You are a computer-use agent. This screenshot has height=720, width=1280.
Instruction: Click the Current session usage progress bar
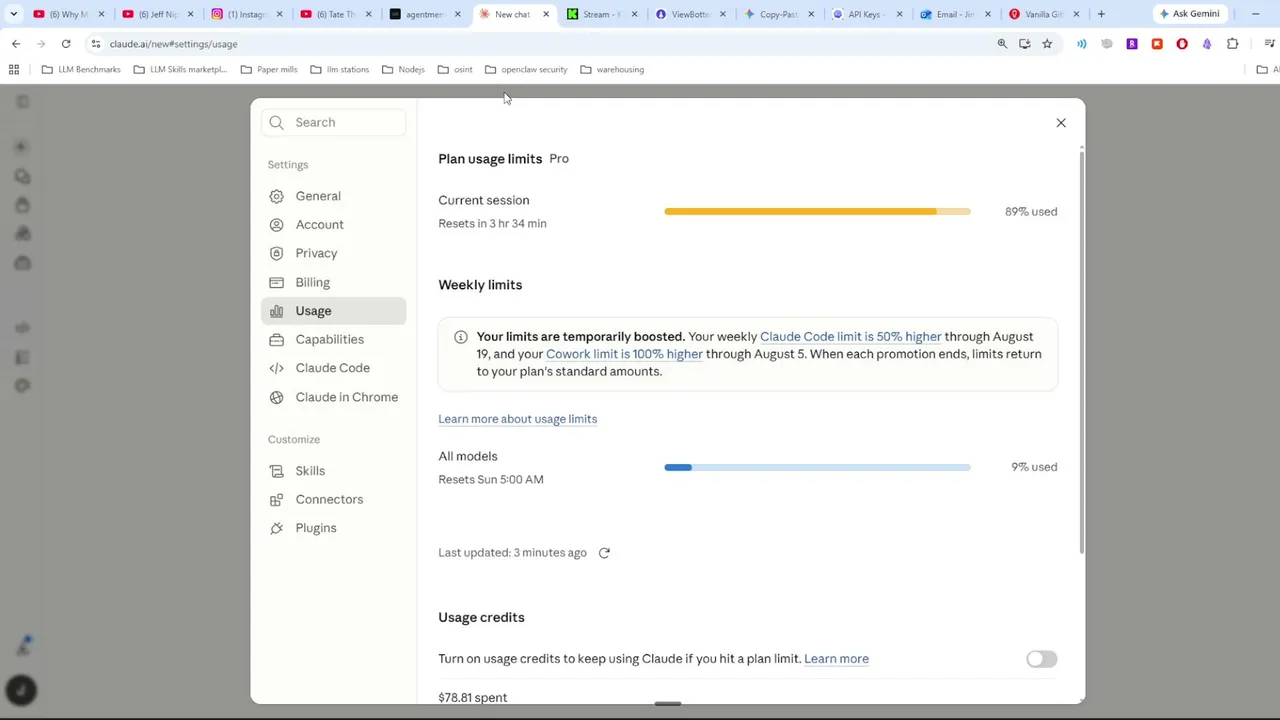[x=817, y=212]
